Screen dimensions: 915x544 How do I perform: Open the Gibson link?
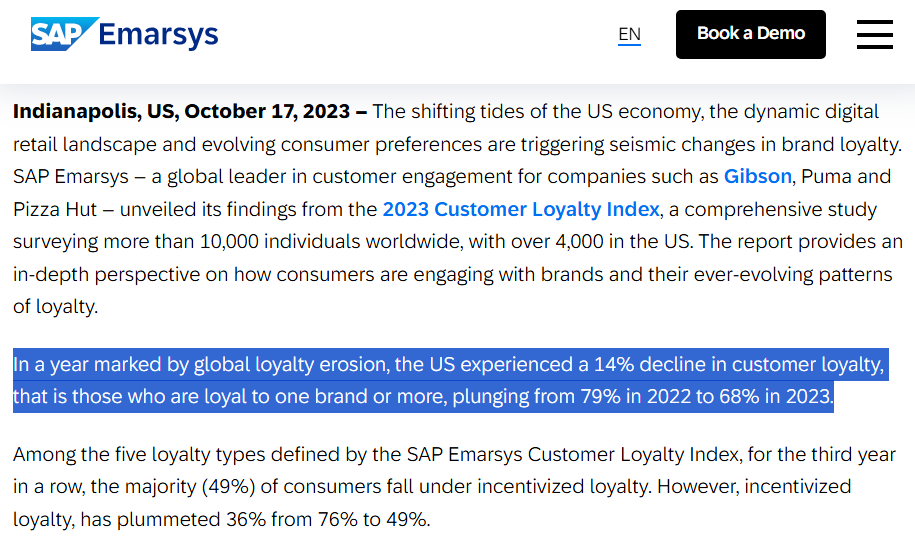pyautogui.click(x=757, y=176)
